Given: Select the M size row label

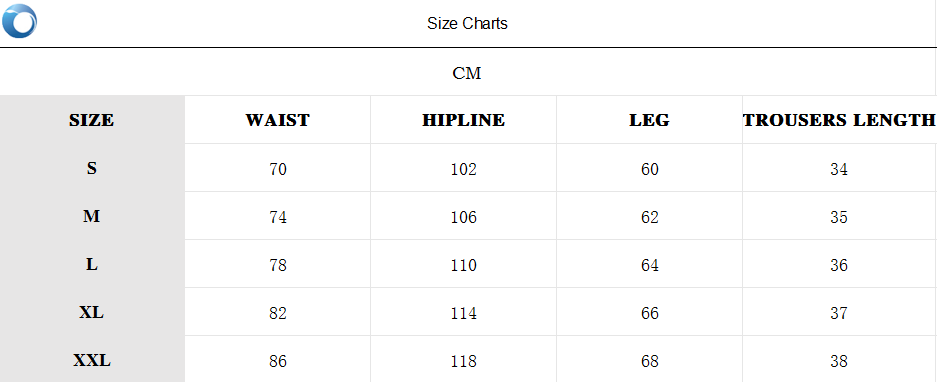Looking at the screenshot, I should click(91, 216).
